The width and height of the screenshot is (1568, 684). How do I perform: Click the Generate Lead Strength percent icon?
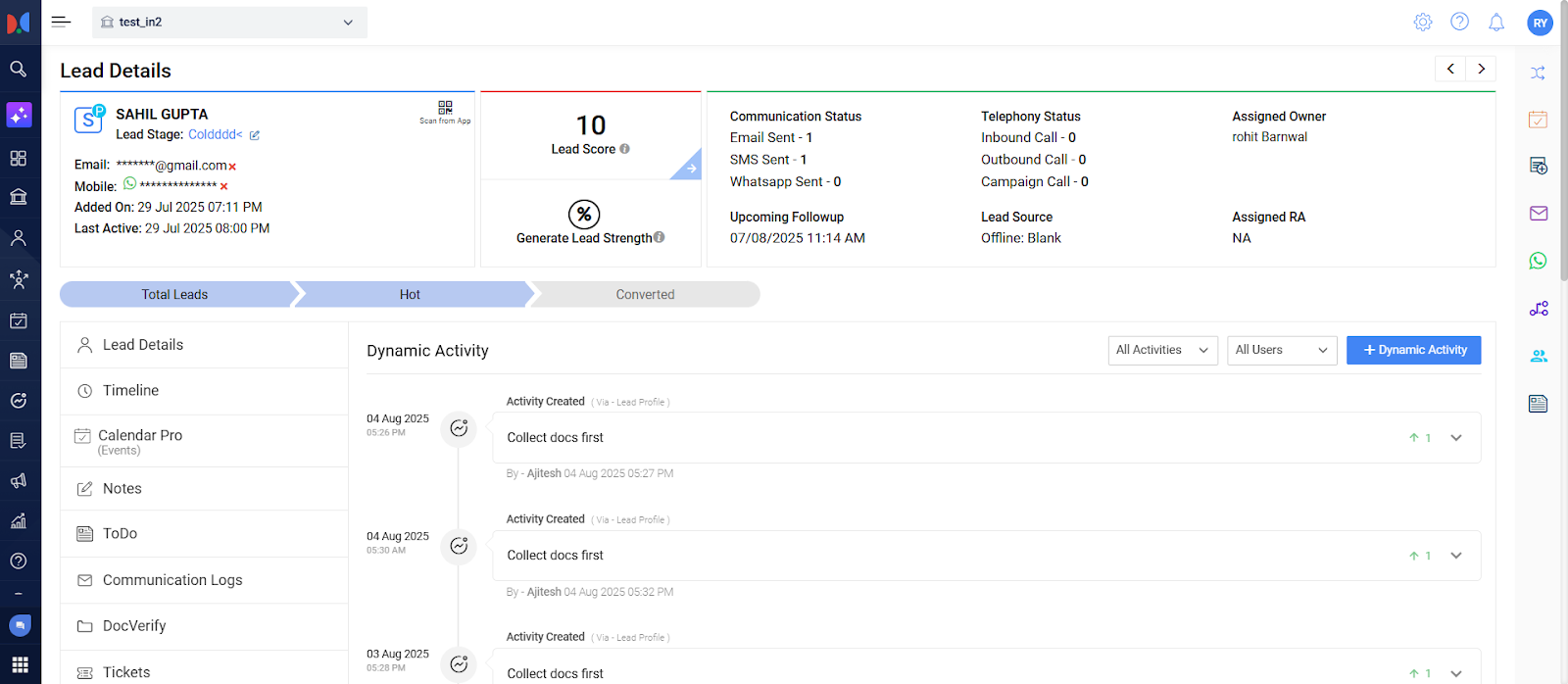584,214
